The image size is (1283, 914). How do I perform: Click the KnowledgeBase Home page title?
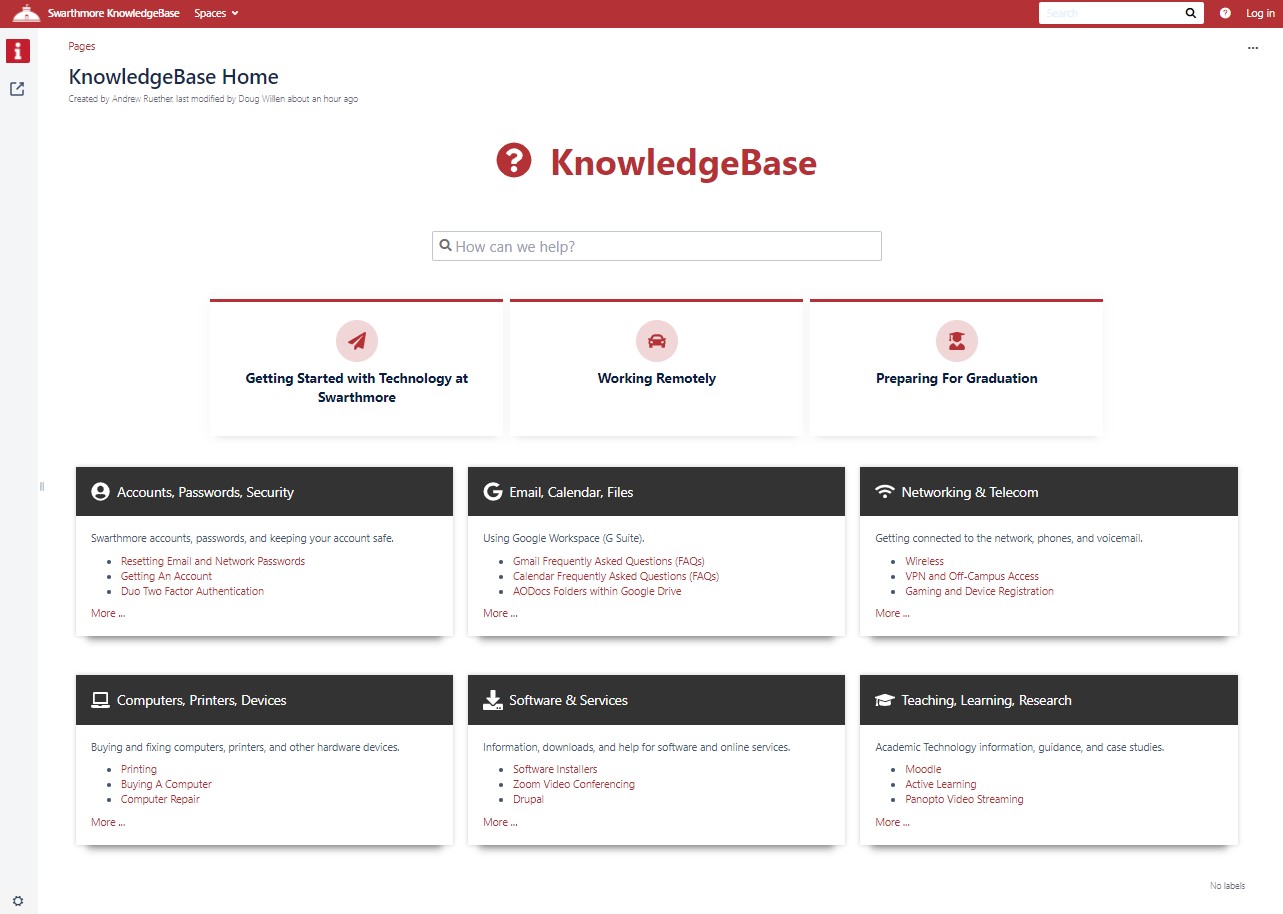tap(173, 77)
